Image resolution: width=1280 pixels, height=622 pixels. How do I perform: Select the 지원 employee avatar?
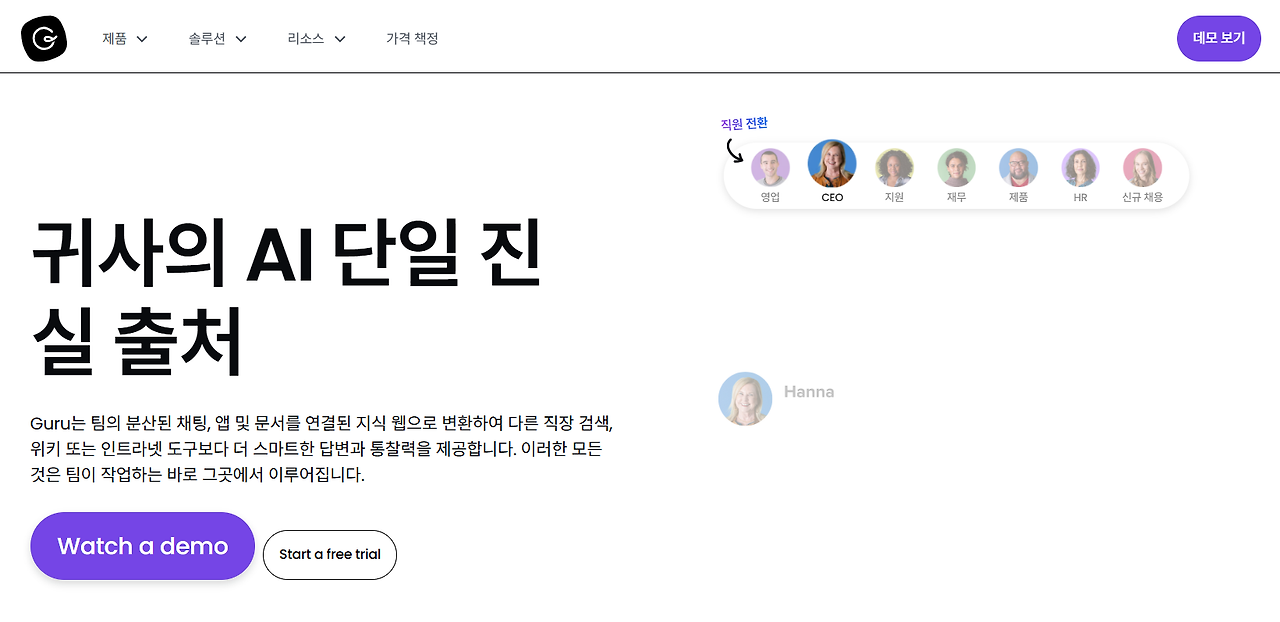(894, 167)
